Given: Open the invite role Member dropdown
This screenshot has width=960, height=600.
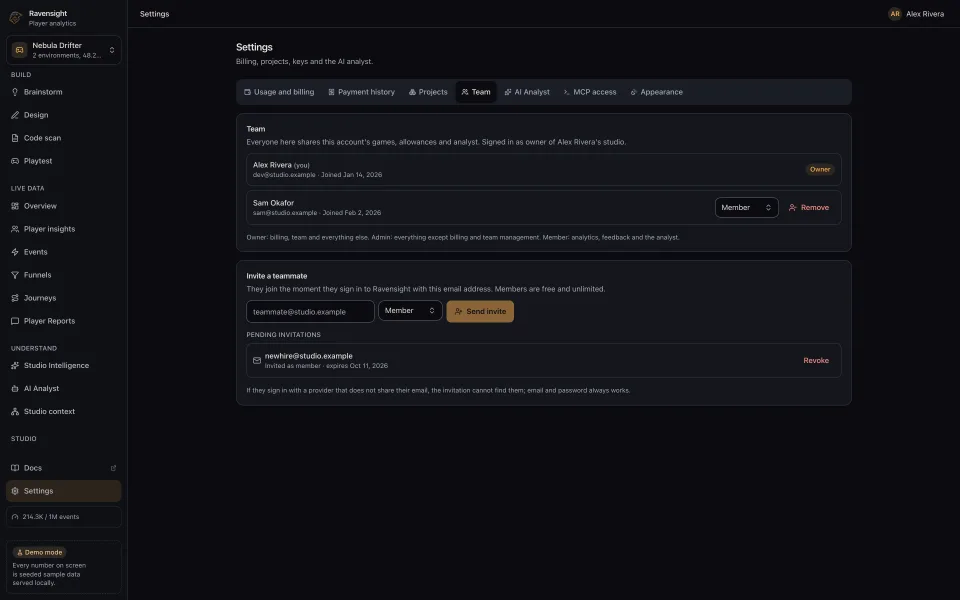Looking at the screenshot, I should pyautogui.click(x=410, y=311).
